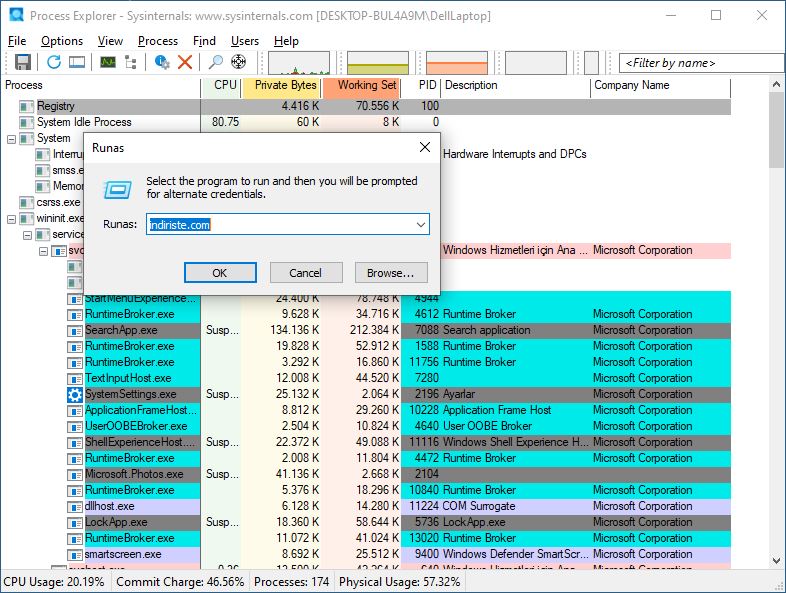
Task: Sort by the Description column header
Action: point(516,85)
